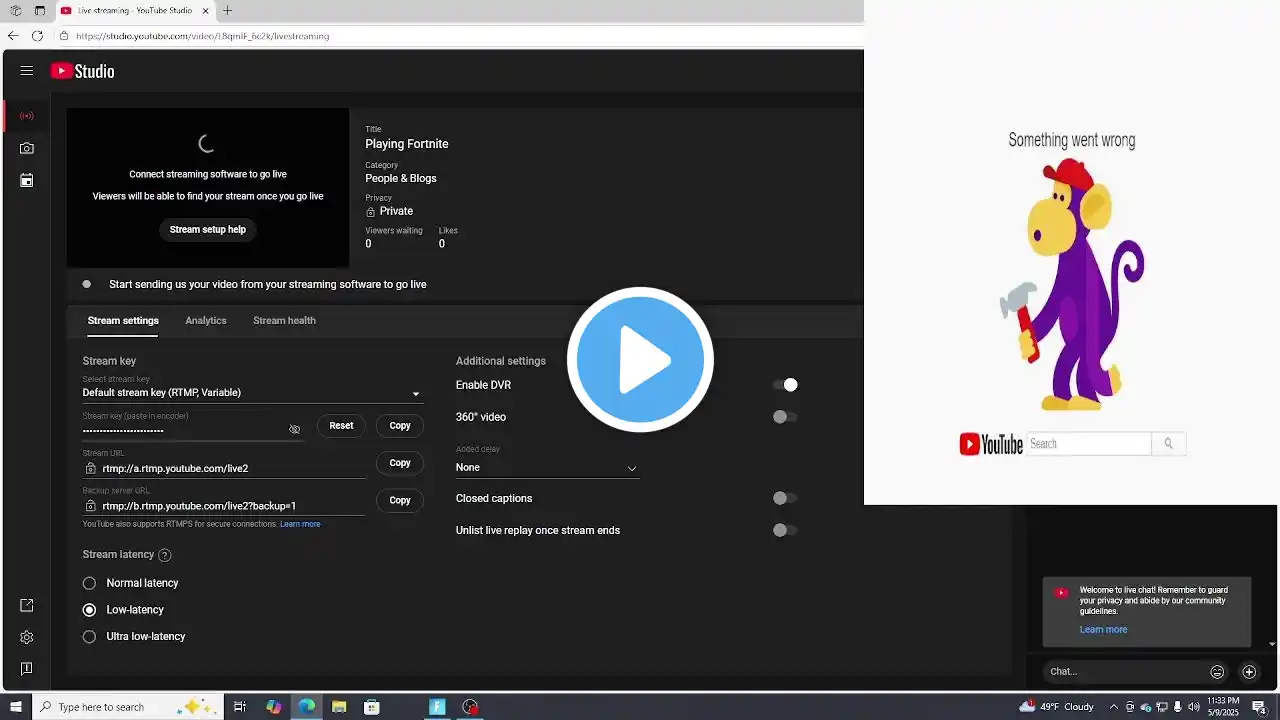The width and height of the screenshot is (1280, 720).
Task: Open the Windows Start menu
Action: (x=15, y=707)
